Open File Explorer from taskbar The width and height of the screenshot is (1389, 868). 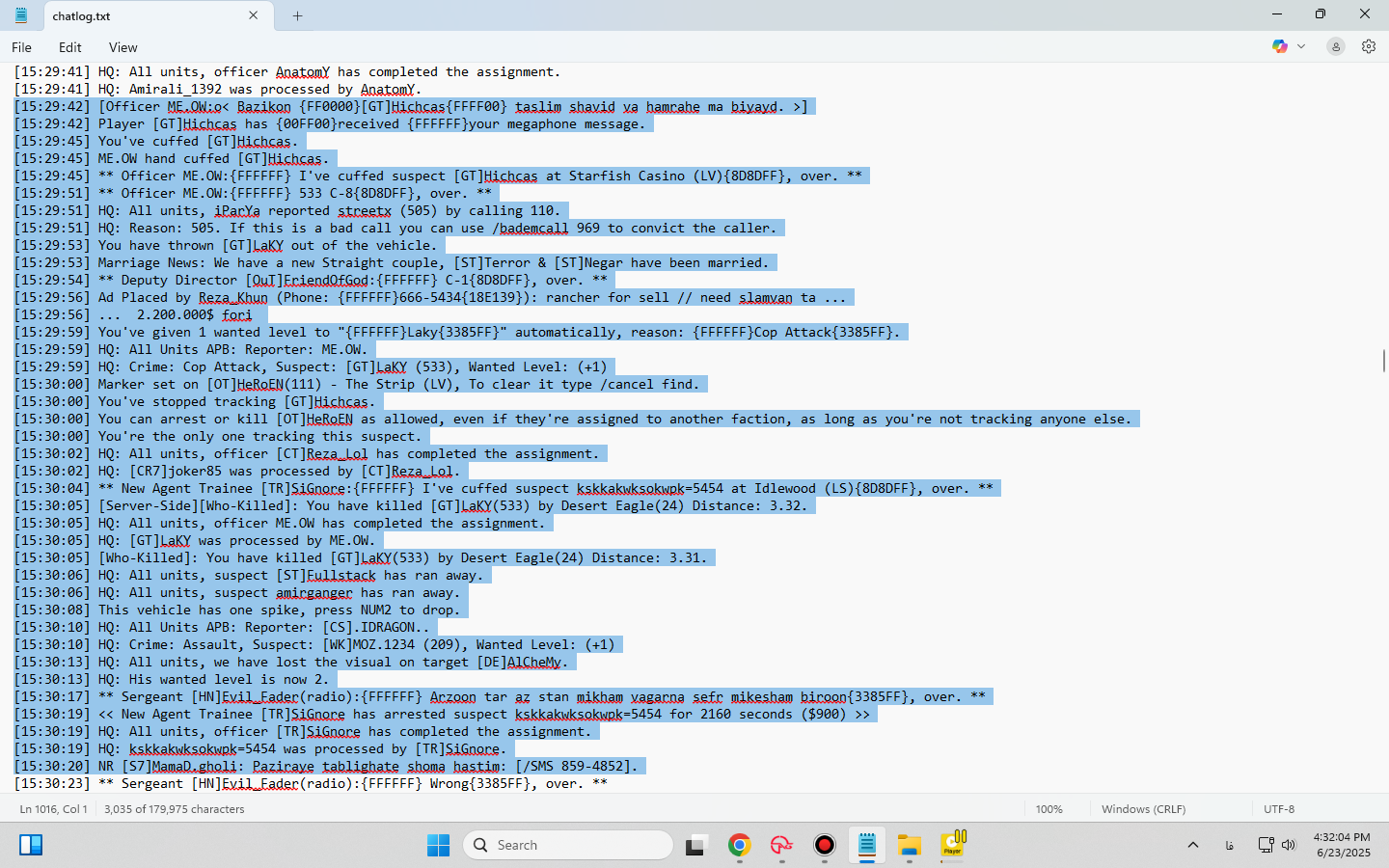(909, 845)
